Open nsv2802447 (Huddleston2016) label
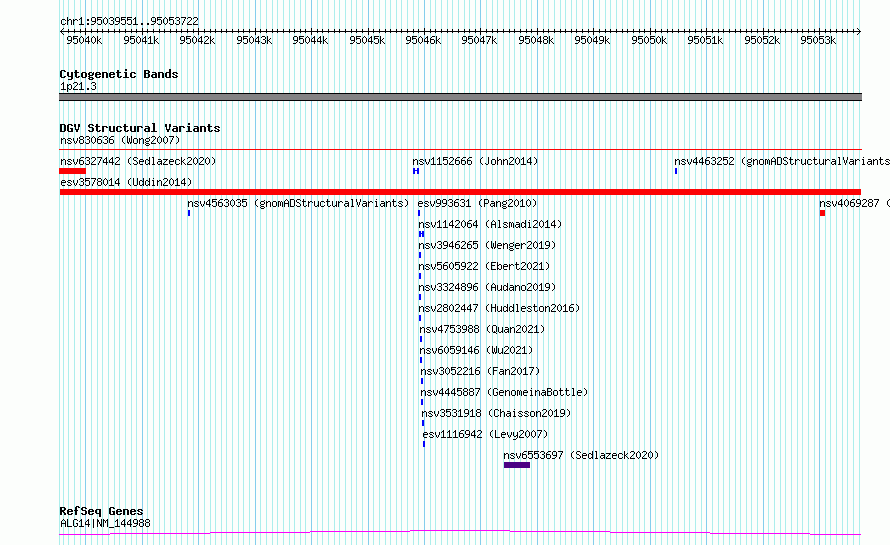Screen dimensions: 890x545 click(x=499, y=308)
